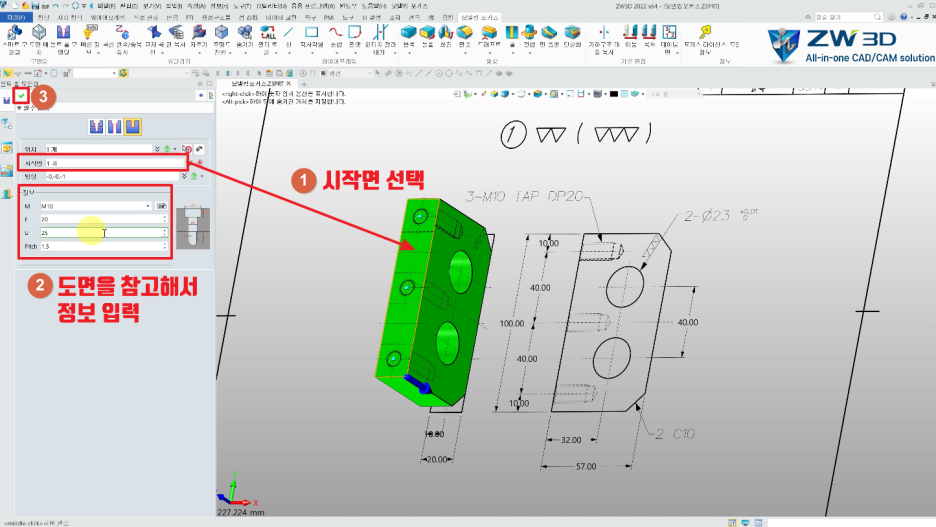Open the feature manager sidebar icon

(x=7, y=124)
